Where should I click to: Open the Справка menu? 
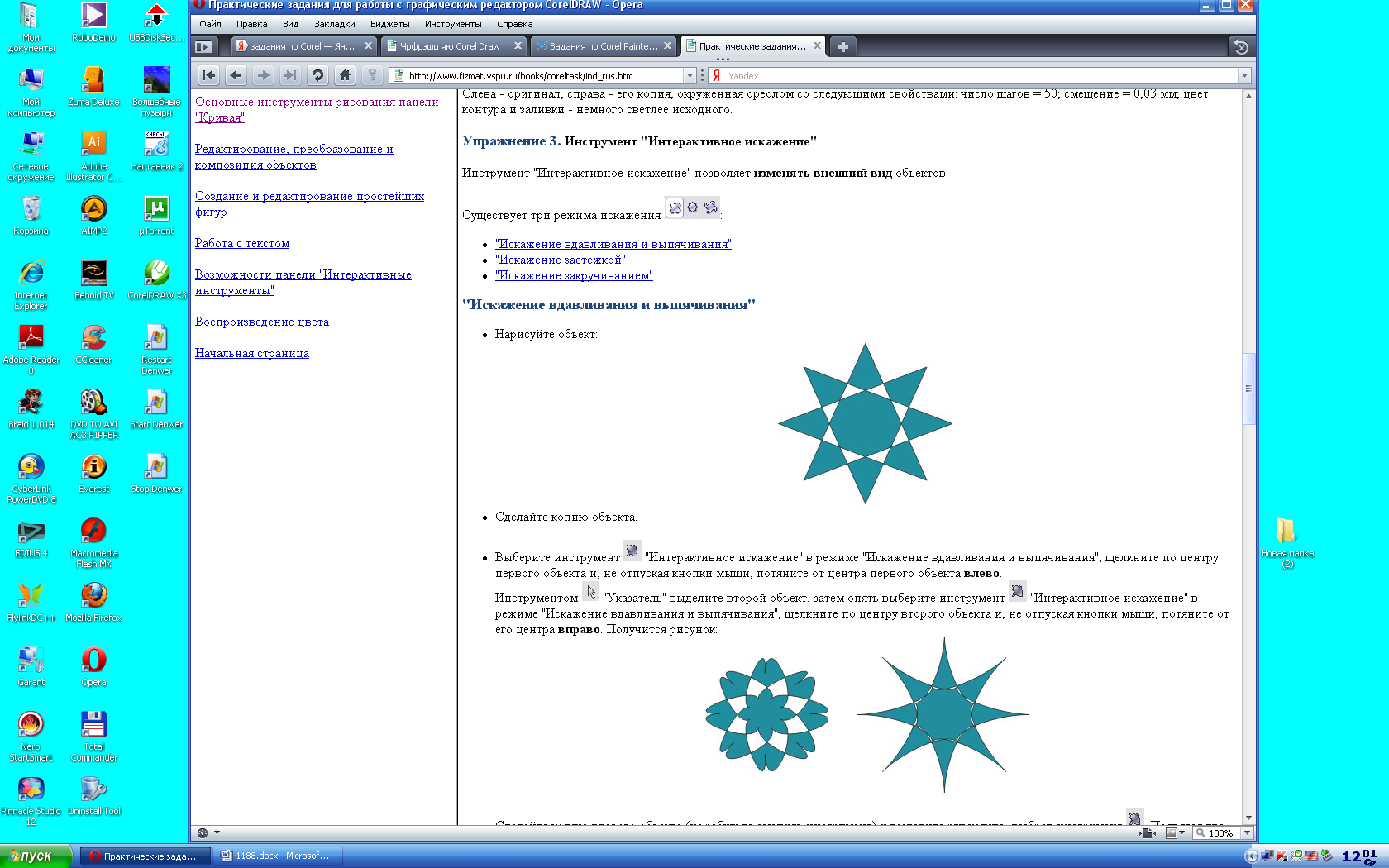(514, 24)
